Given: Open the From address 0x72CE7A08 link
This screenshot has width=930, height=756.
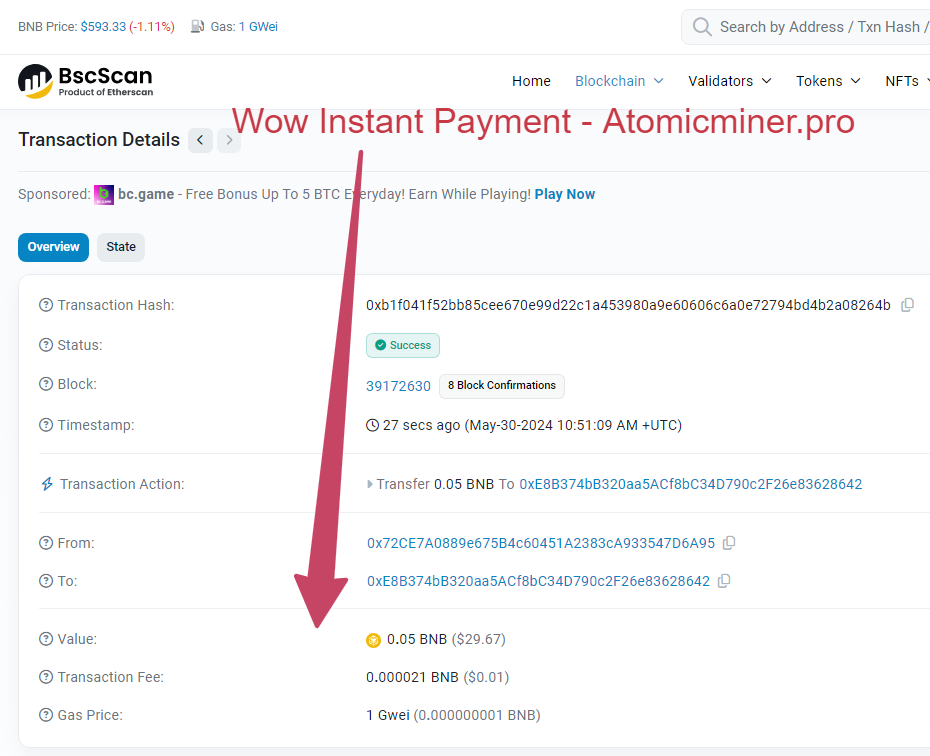Looking at the screenshot, I should 541,543.
